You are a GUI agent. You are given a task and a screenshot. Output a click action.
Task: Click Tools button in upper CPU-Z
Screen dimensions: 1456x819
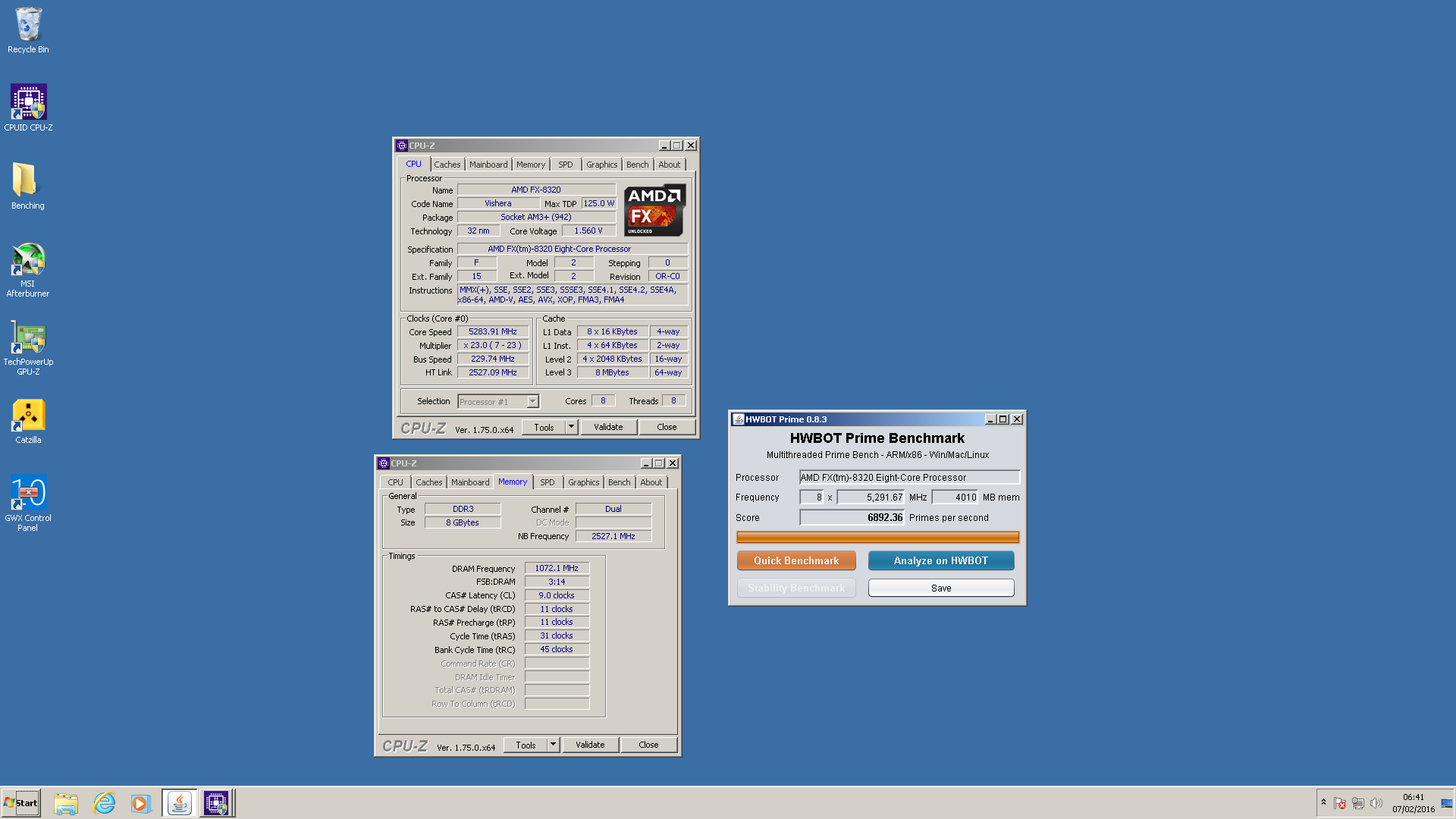pyautogui.click(x=544, y=427)
